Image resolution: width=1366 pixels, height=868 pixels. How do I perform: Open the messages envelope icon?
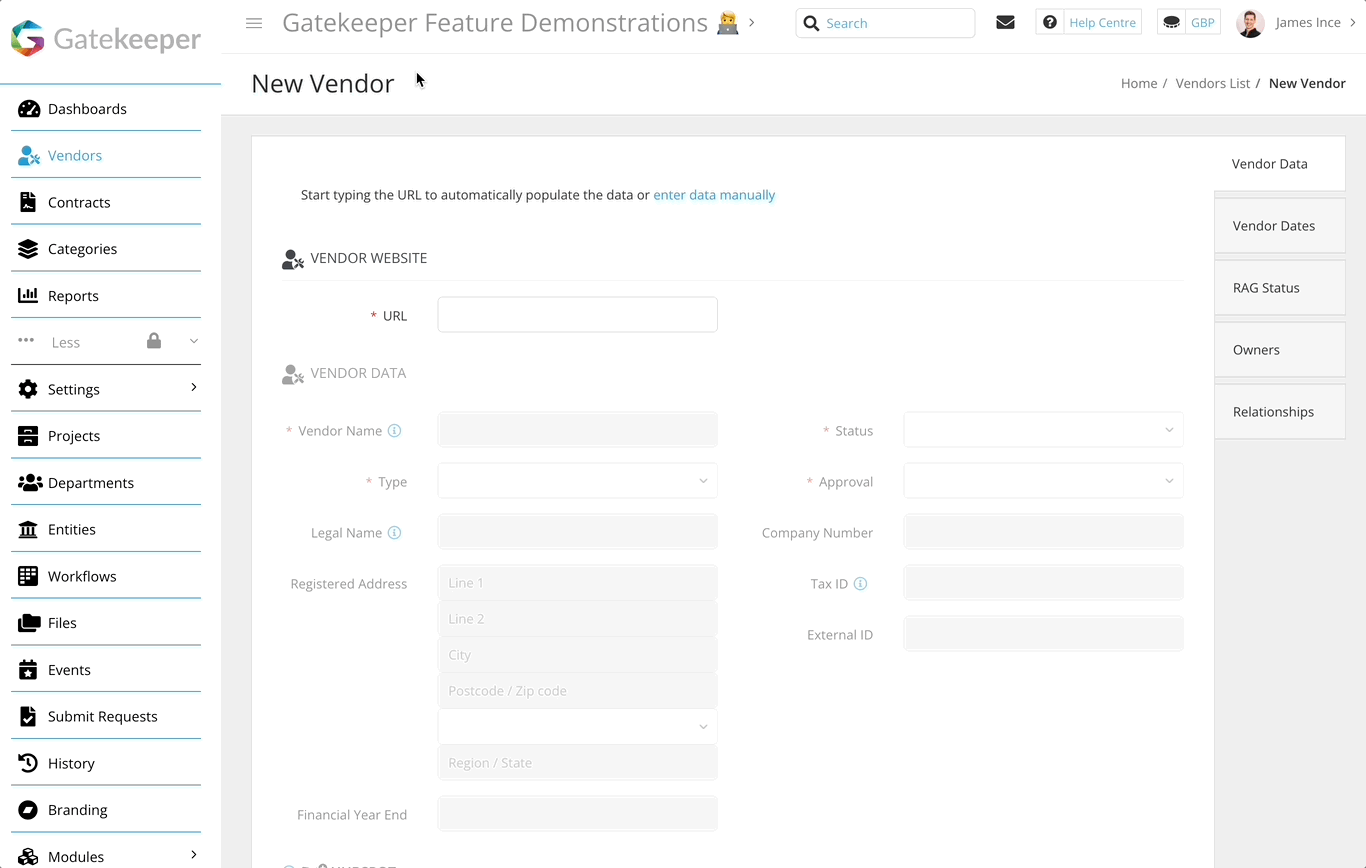(1005, 21)
